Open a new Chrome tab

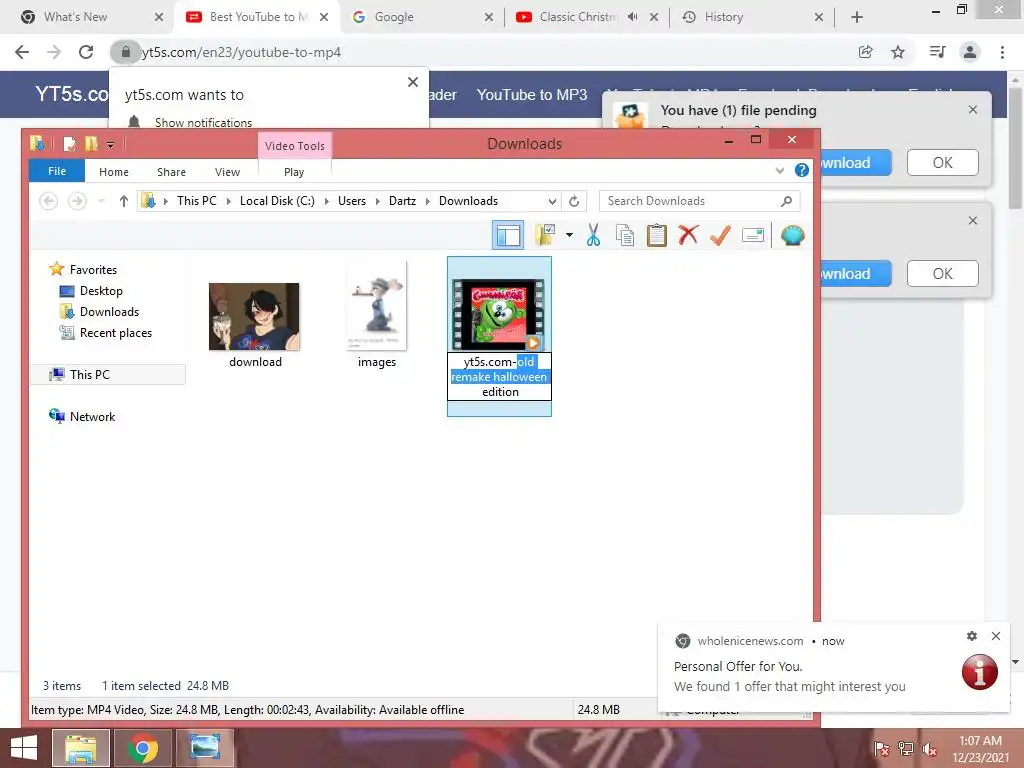[x=857, y=17]
